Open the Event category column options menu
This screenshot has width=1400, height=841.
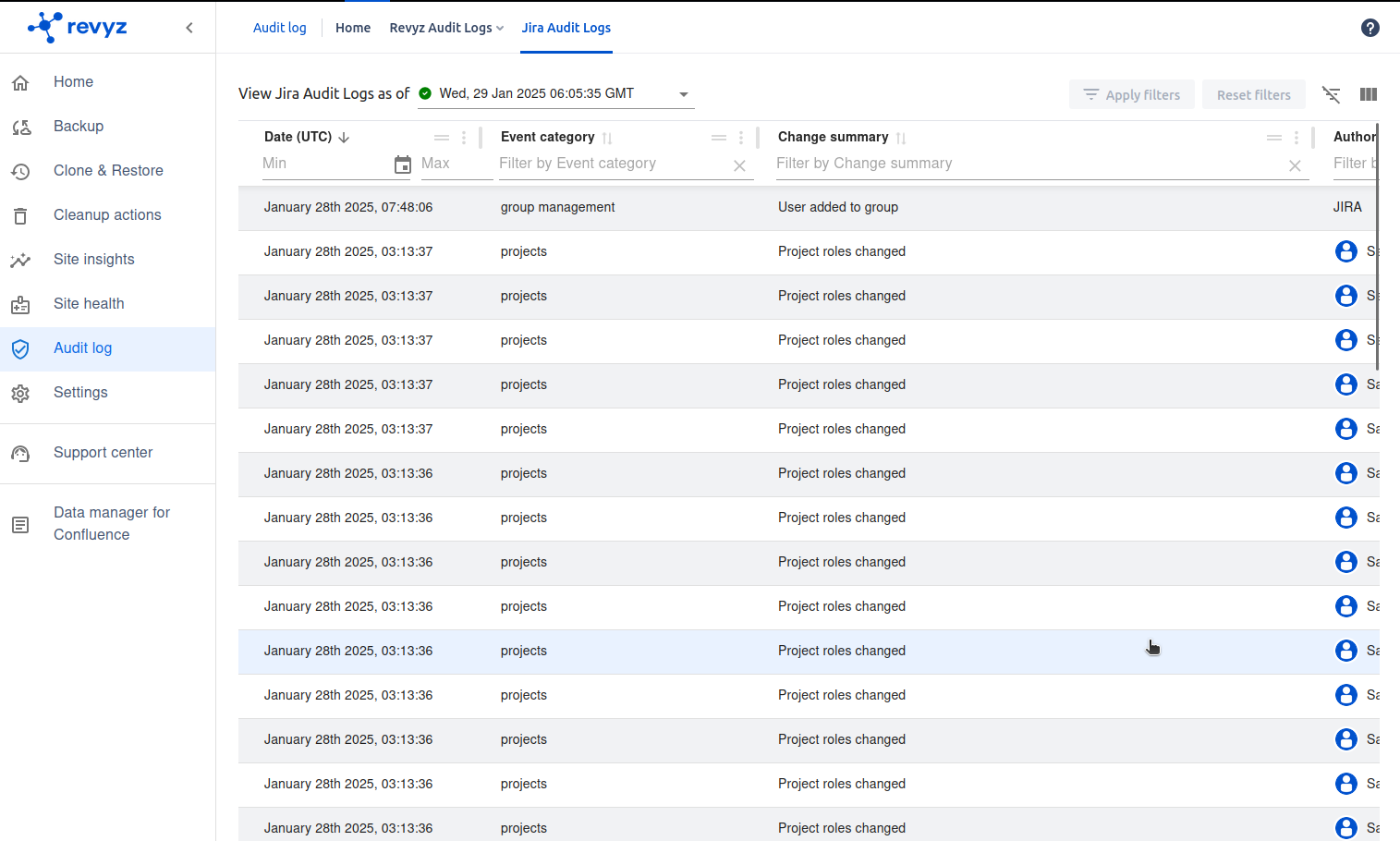[x=741, y=138]
